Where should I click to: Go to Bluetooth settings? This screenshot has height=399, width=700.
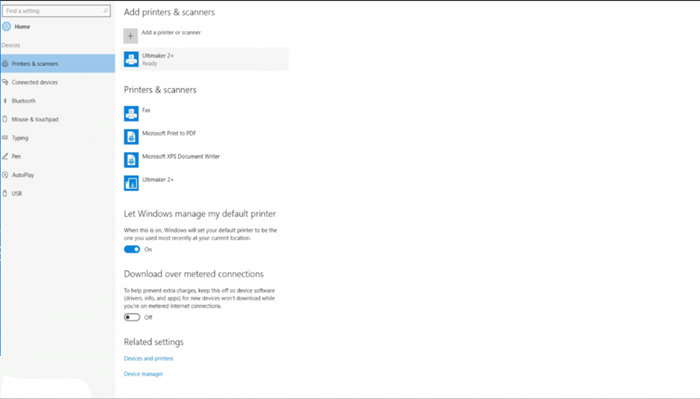(58, 101)
